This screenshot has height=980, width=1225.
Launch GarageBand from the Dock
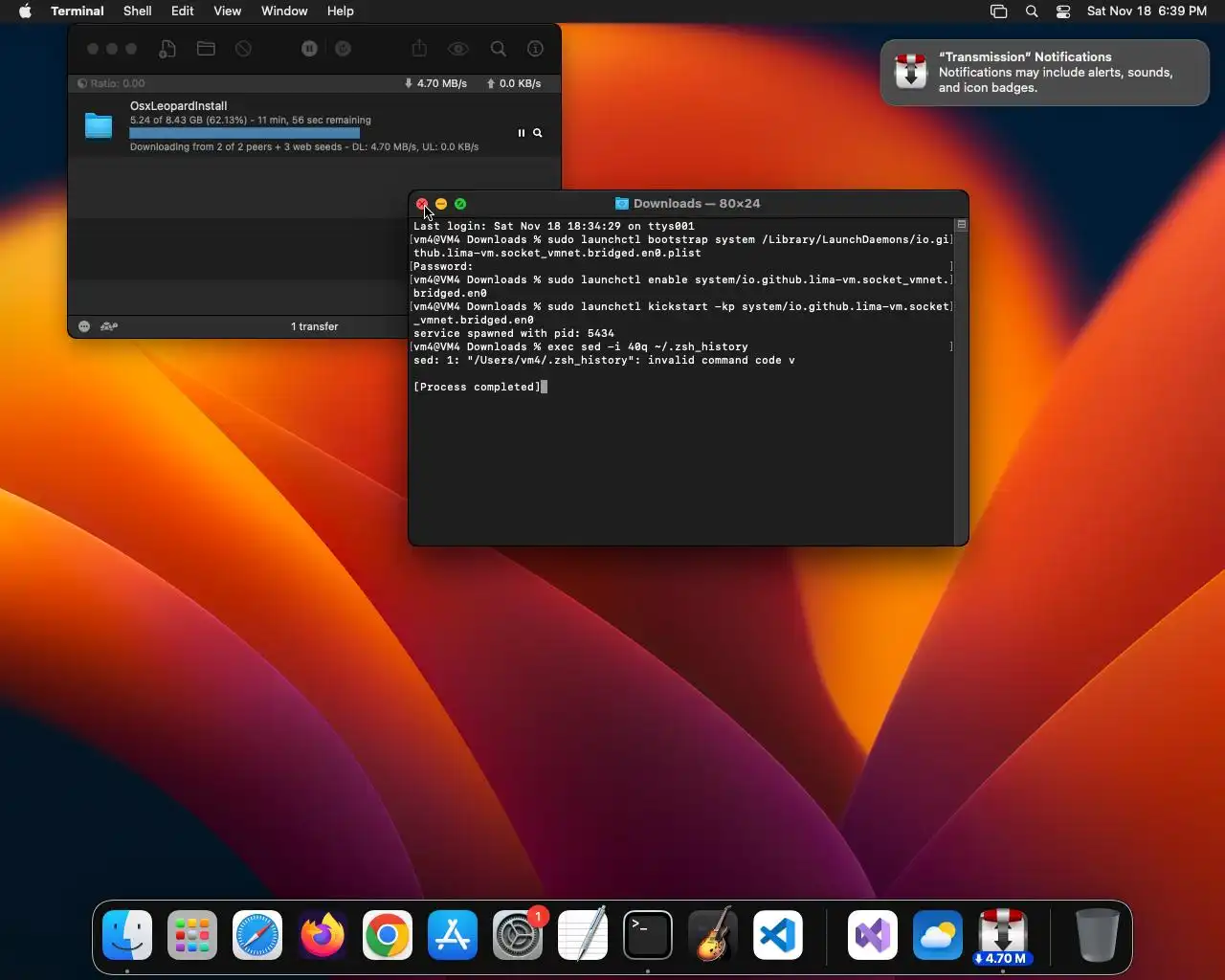pos(713,935)
